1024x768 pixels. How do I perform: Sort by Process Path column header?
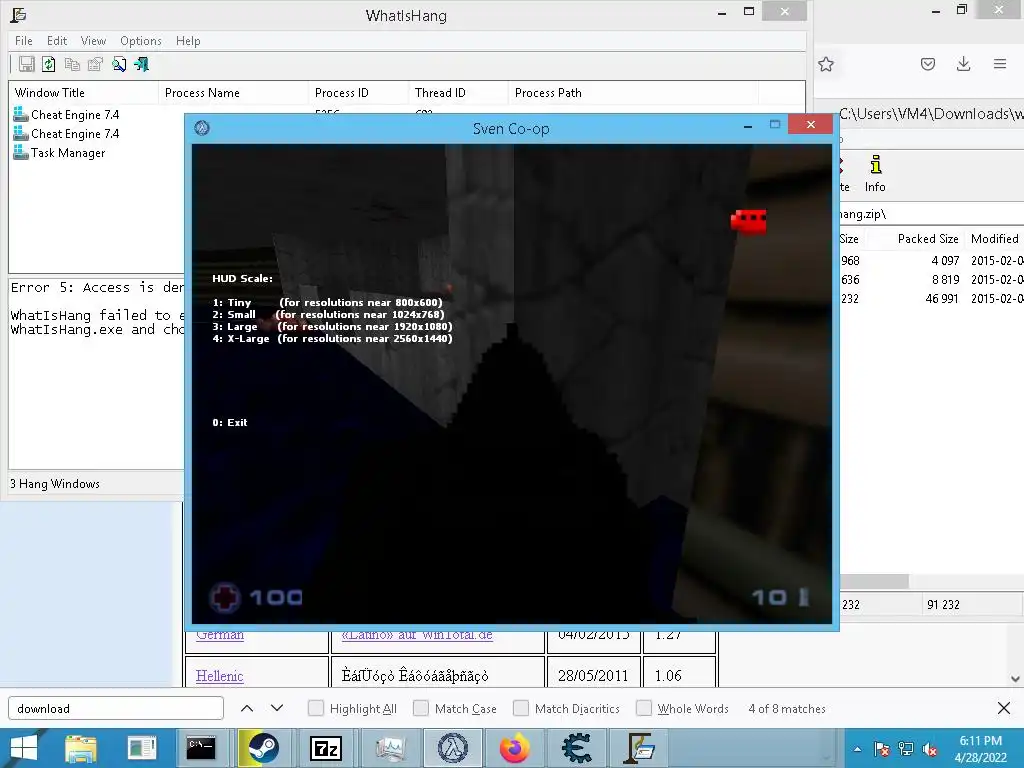point(633,93)
